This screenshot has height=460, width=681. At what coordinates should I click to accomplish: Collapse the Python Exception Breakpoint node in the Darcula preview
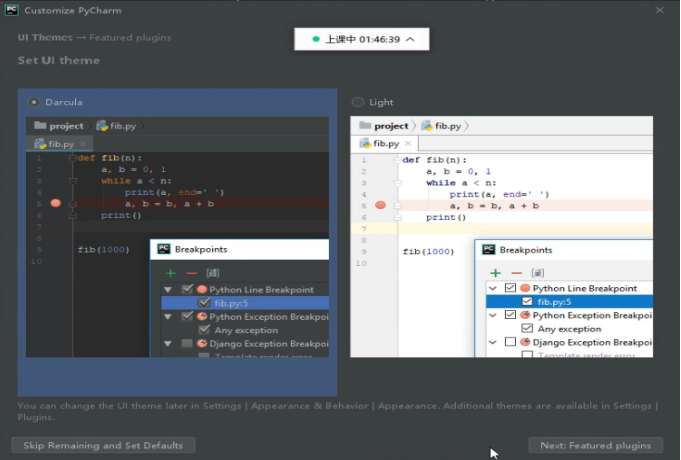click(168, 317)
